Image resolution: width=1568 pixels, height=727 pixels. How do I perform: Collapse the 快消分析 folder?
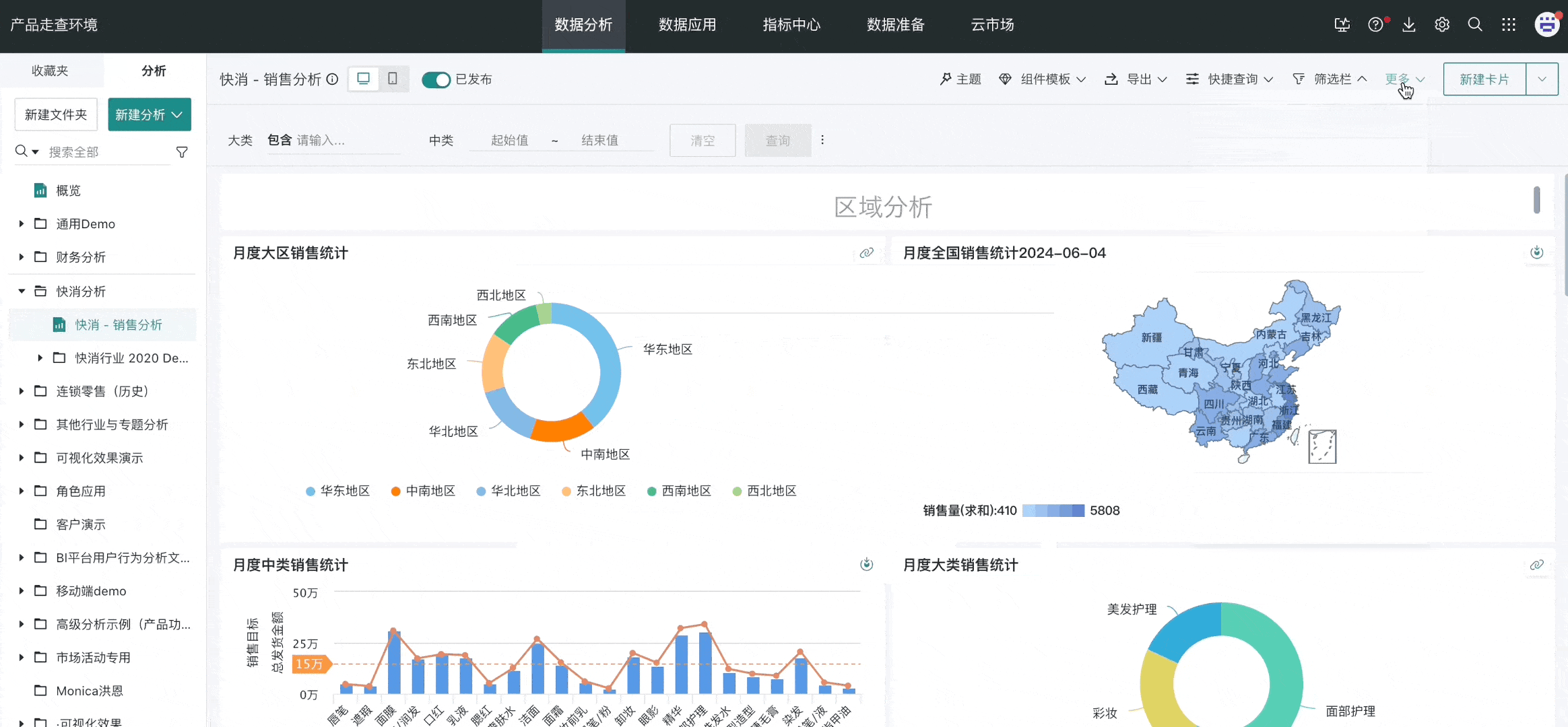tap(21, 291)
